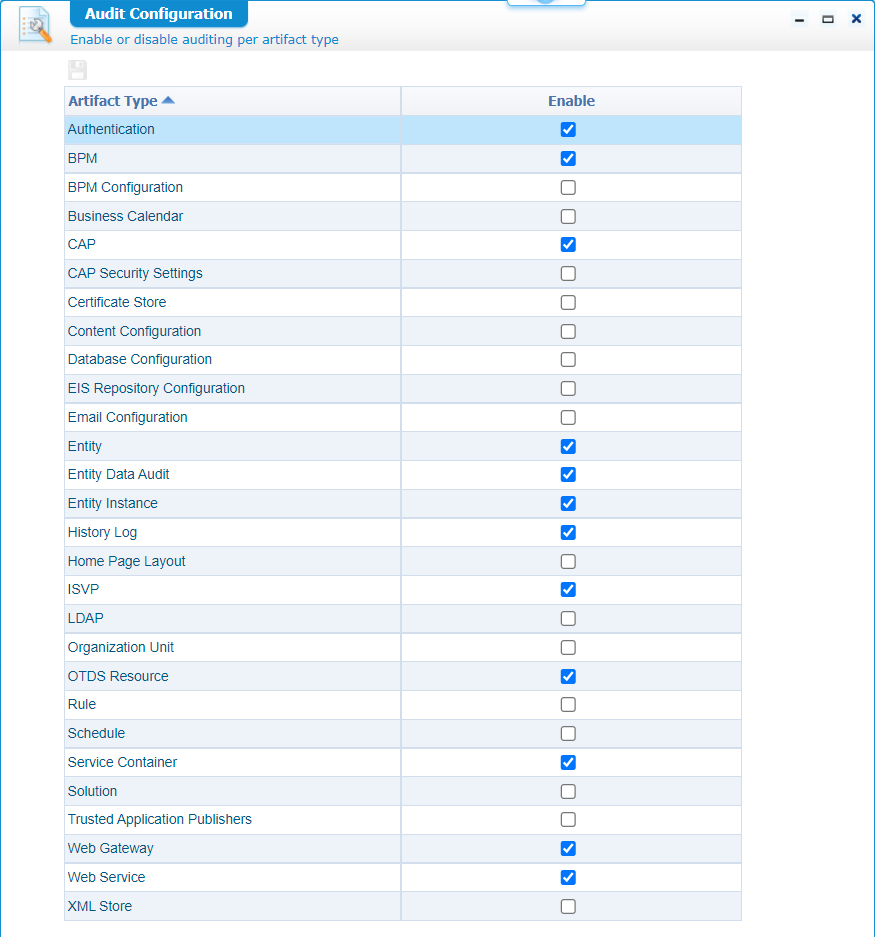Click the Save disk icon in toolbar
The width and height of the screenshot is (875, 937).
pyautogui.click(x=77, y=70)
